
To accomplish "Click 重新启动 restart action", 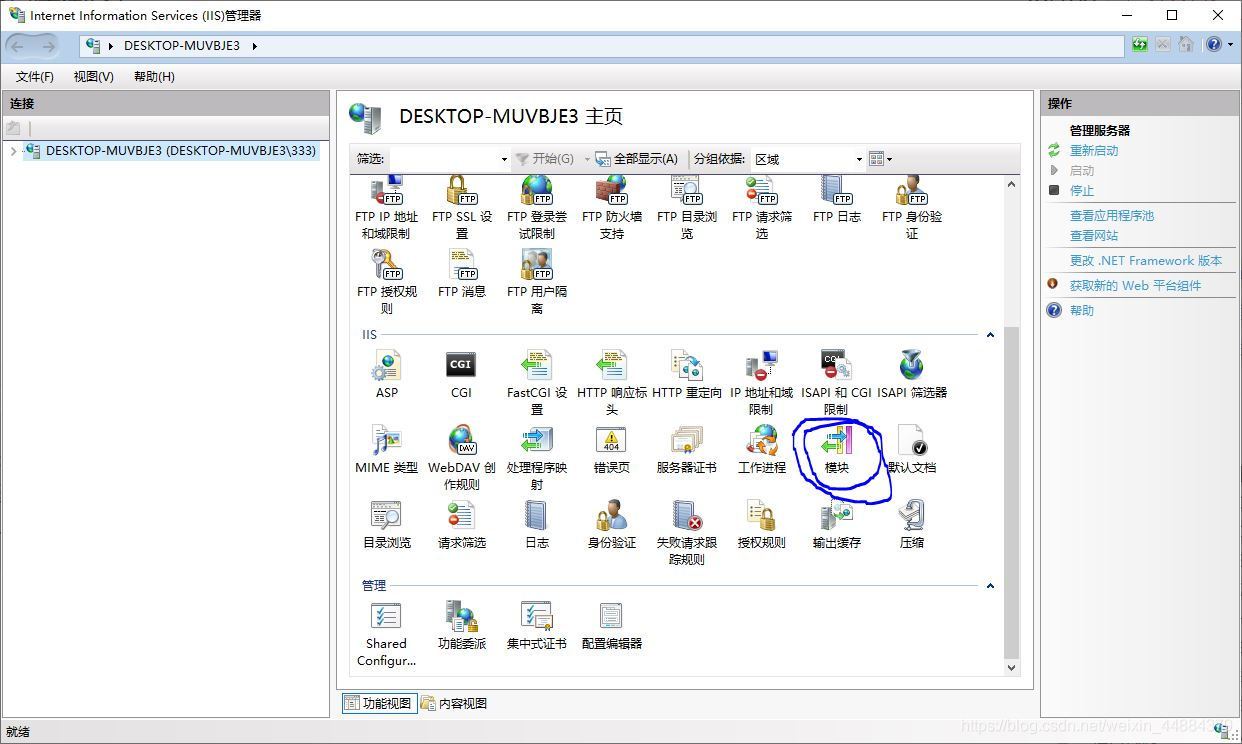I will [1094, 151].
